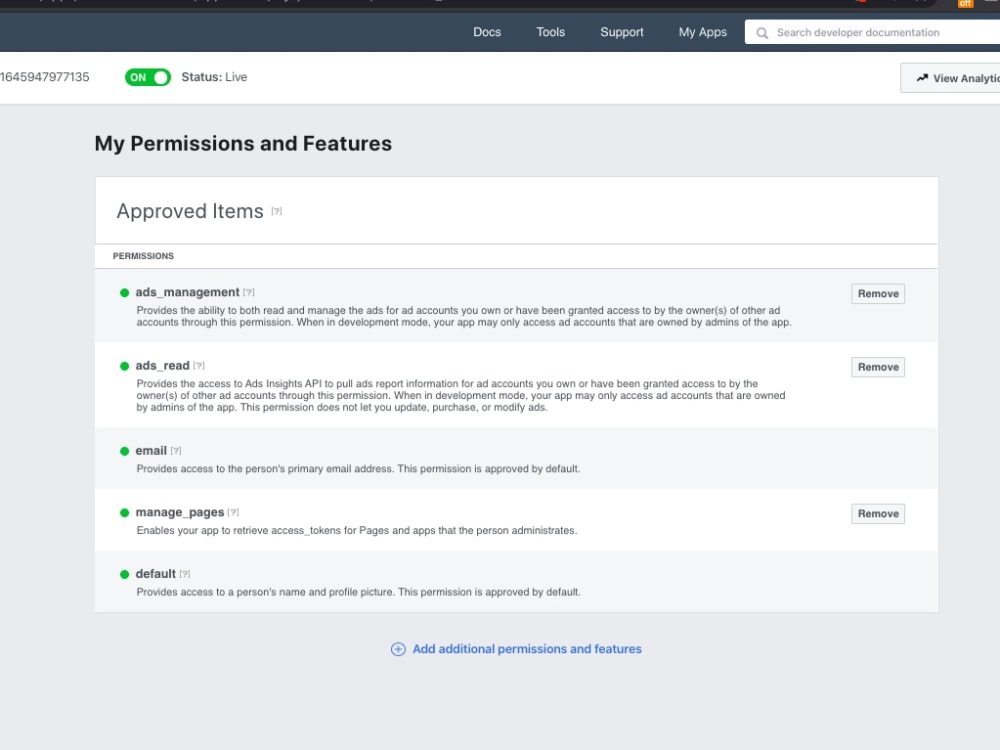The width and height of the screenshot is (1000, 750).
Task: Remove the ads_management permission
Action: pyautogui.click(x=878, y=293)
